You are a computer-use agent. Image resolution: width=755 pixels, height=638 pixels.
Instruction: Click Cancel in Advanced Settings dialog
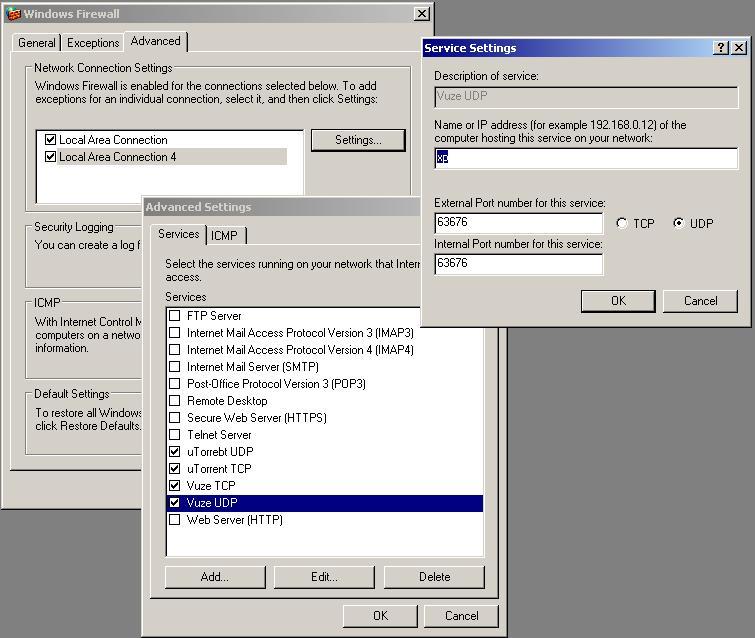coord(461,616)
